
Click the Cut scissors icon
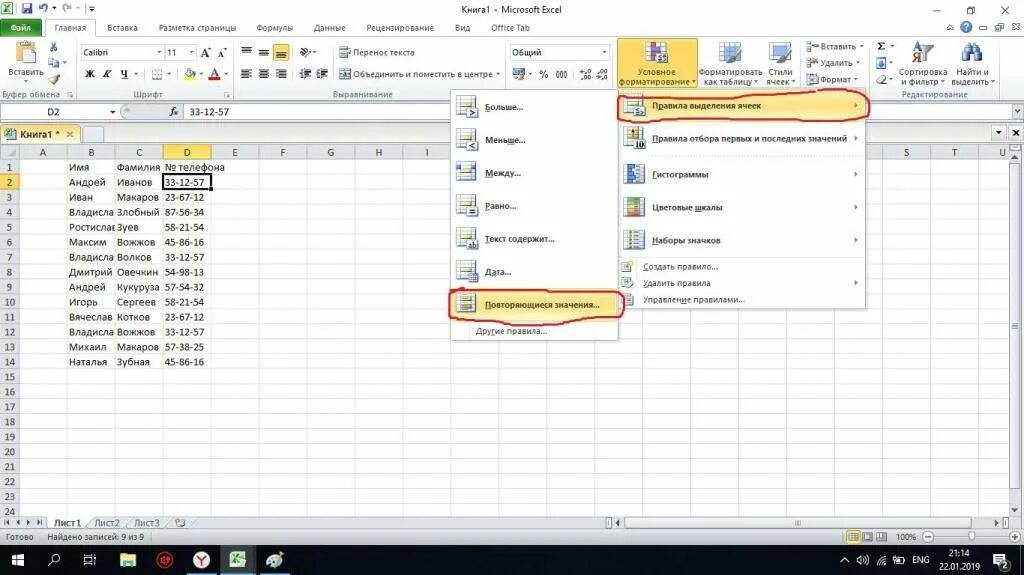[54, 47]
